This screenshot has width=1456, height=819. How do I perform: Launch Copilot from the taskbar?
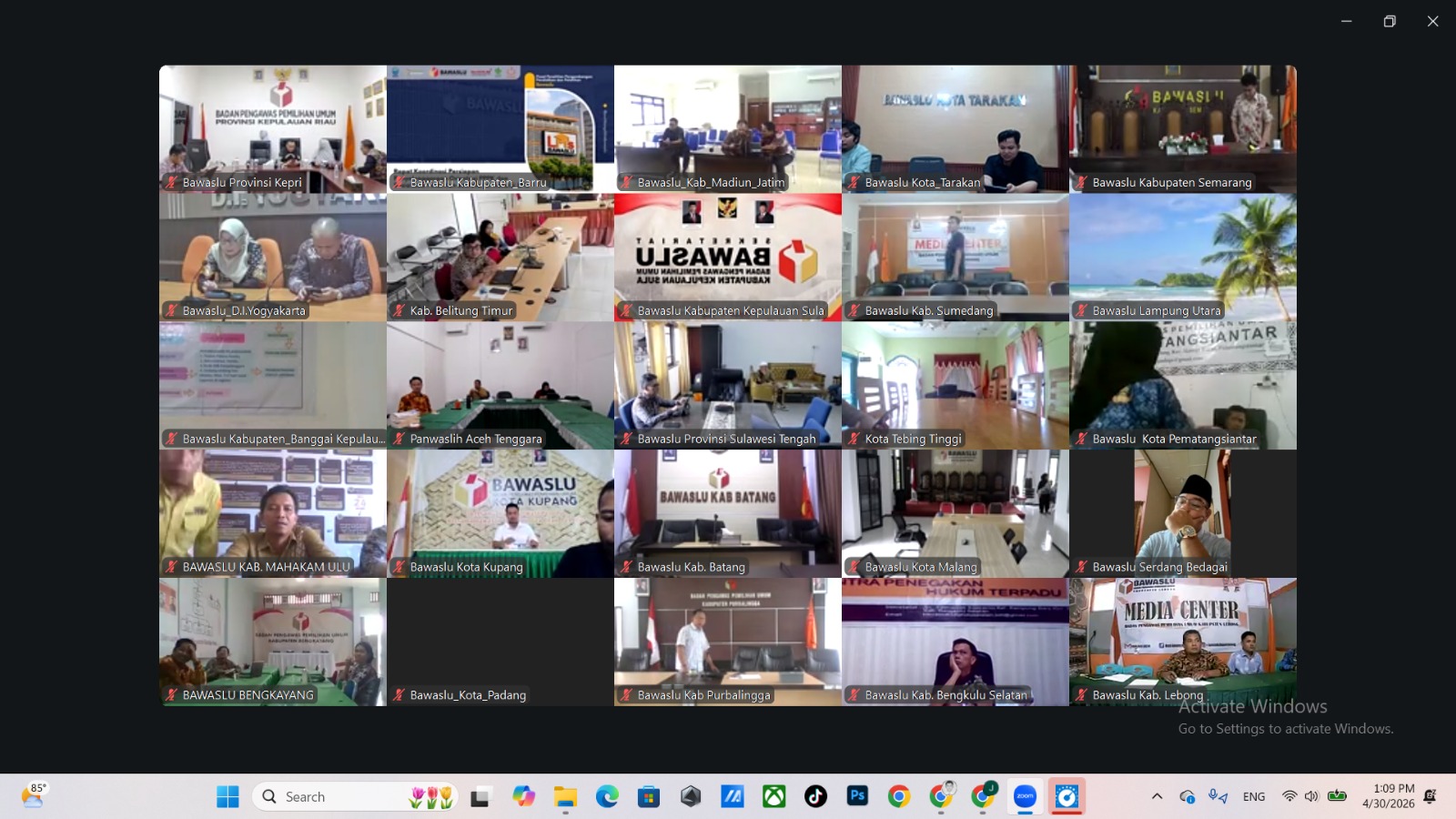523,797
